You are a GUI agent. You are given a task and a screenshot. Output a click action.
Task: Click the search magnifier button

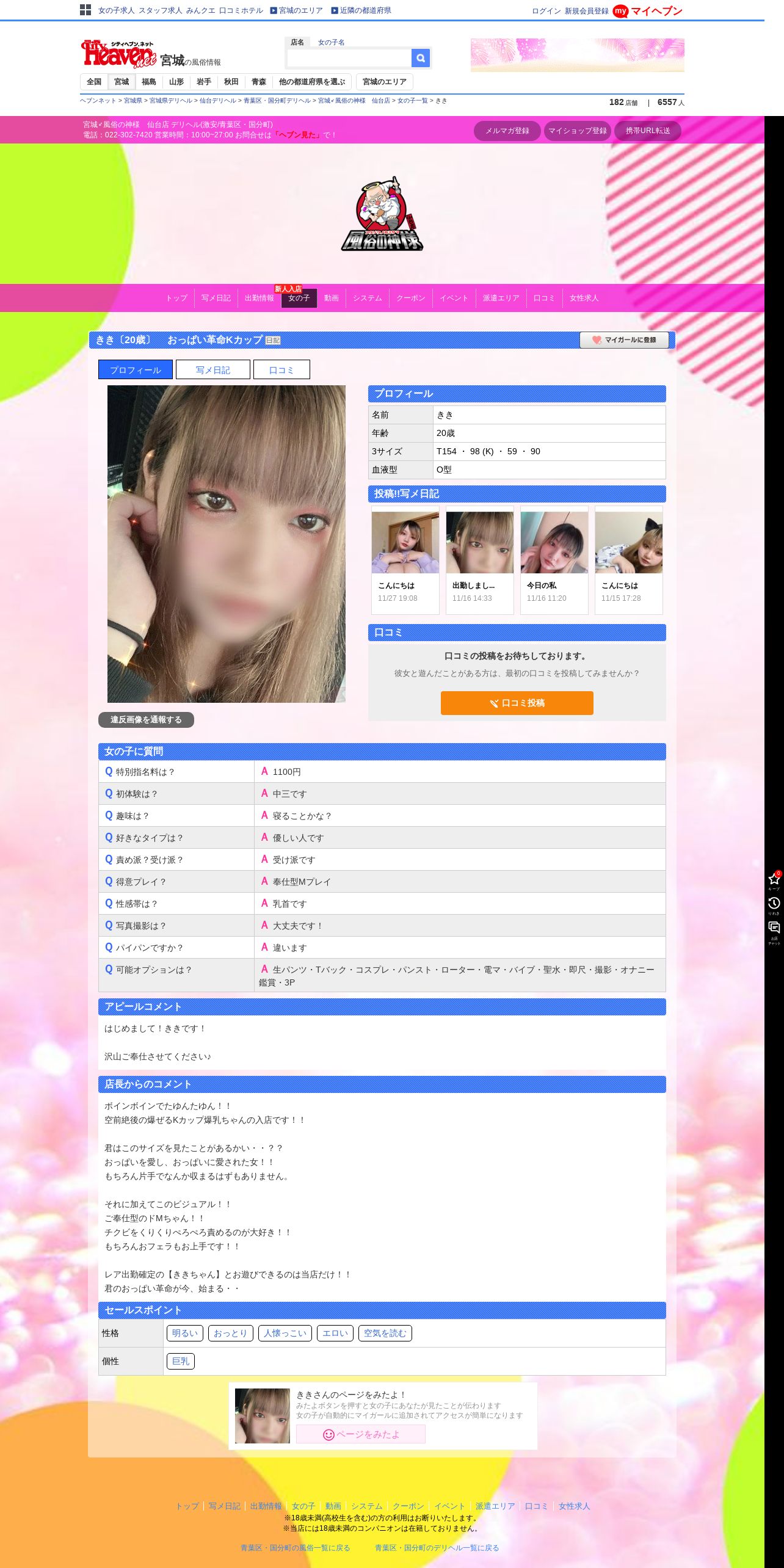[421, 58]
